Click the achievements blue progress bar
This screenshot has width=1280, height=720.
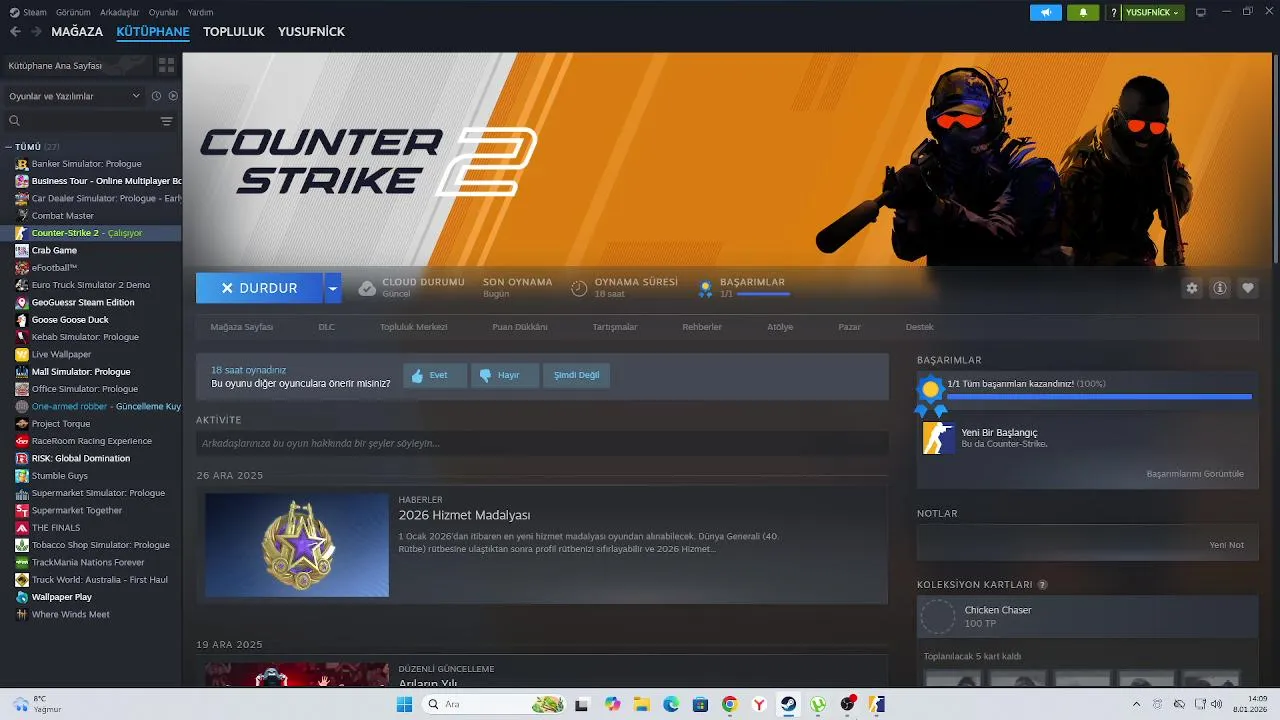[x=1099, y=397]
